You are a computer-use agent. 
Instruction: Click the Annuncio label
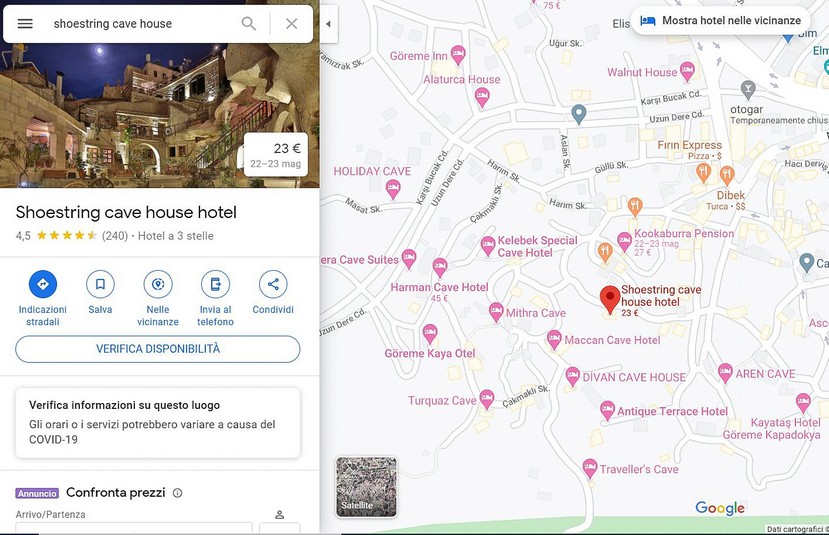click(x=37, y=493)
